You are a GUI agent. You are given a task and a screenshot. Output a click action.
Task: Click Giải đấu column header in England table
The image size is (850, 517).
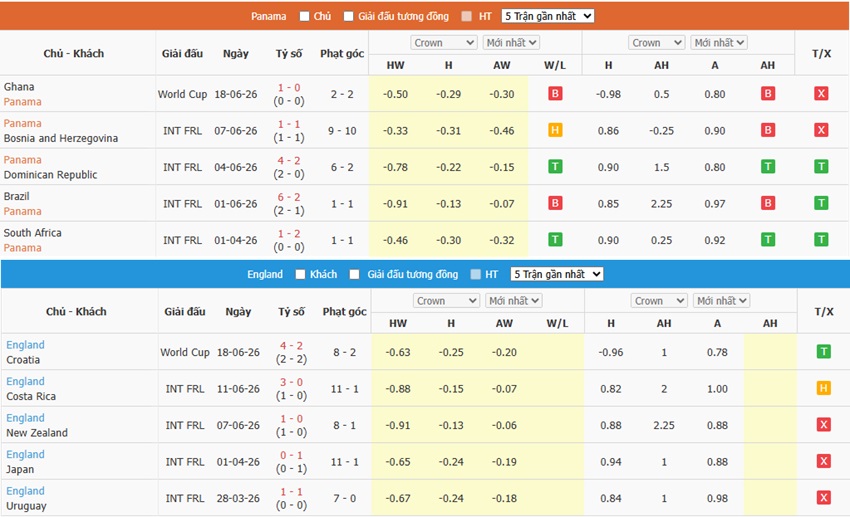click(185, 312)
